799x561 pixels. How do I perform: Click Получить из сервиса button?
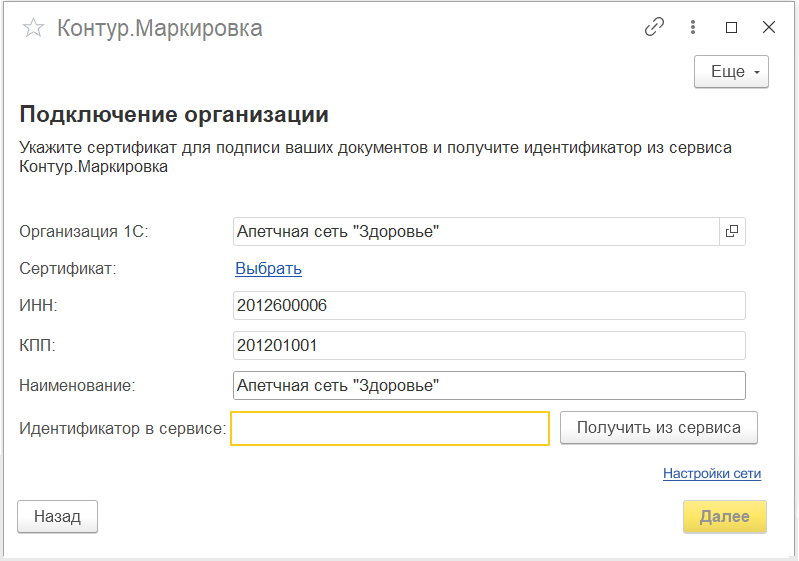[659, 428]
